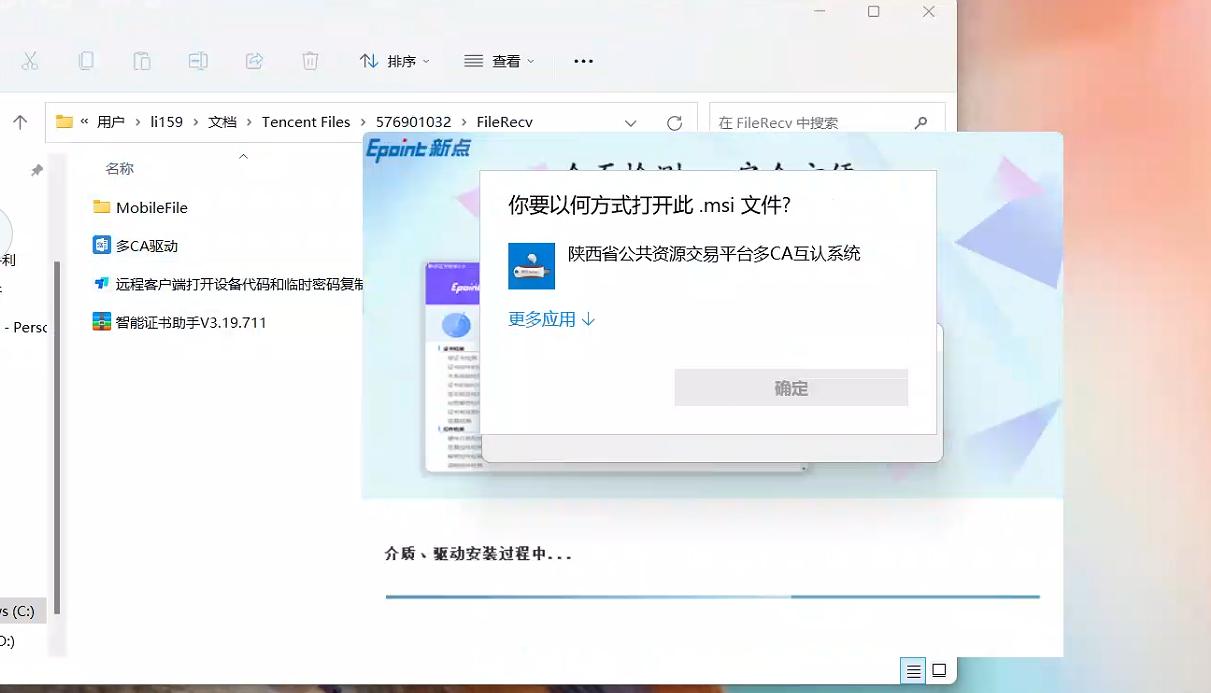Viewport: 1211px width, 693px height.
Task: Switch to details view layout icon
Action: click(912, 671)
